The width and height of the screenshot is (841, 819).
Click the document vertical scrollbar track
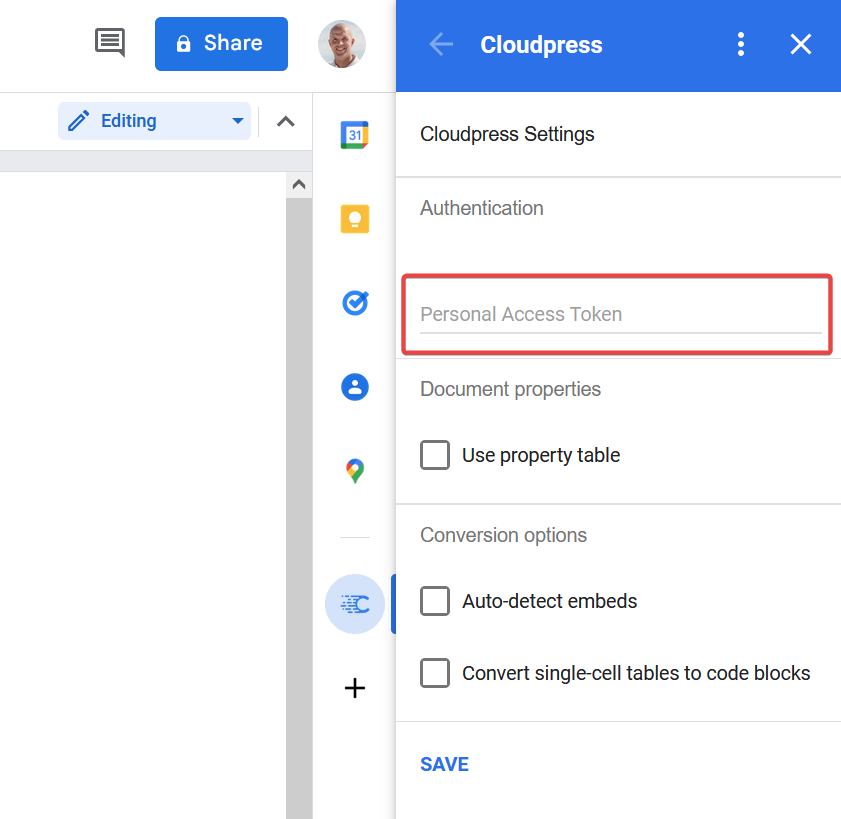pos(299,508)
